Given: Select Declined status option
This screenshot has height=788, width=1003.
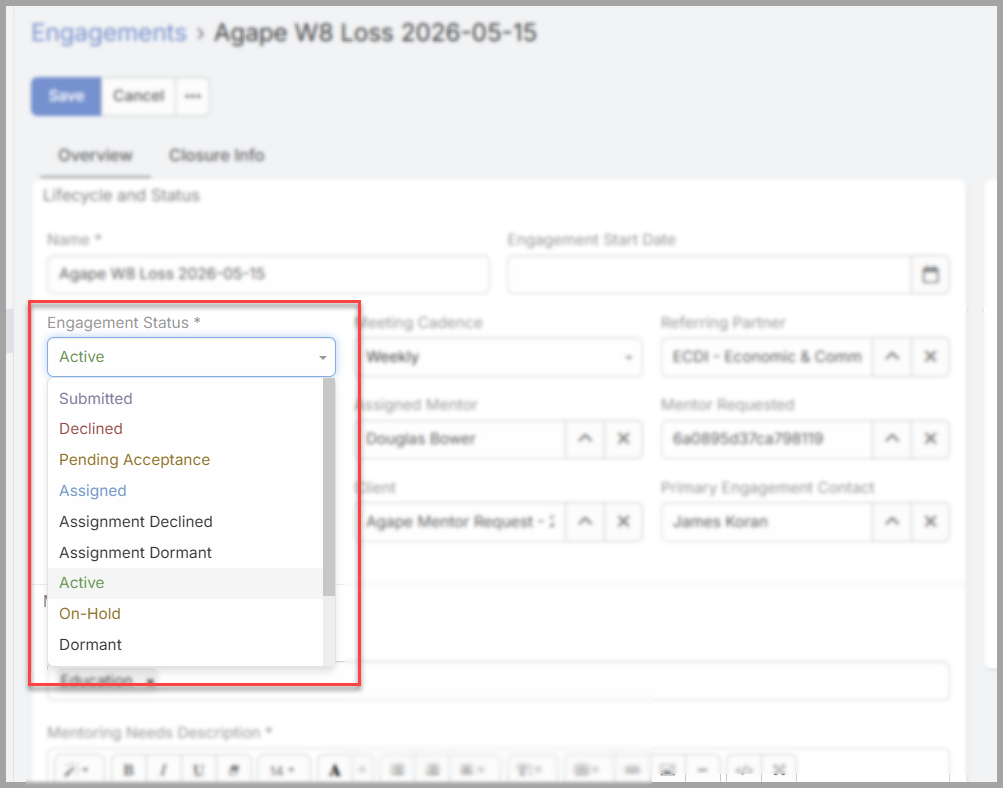Looking at the screenshot, I should click(186, 429).
